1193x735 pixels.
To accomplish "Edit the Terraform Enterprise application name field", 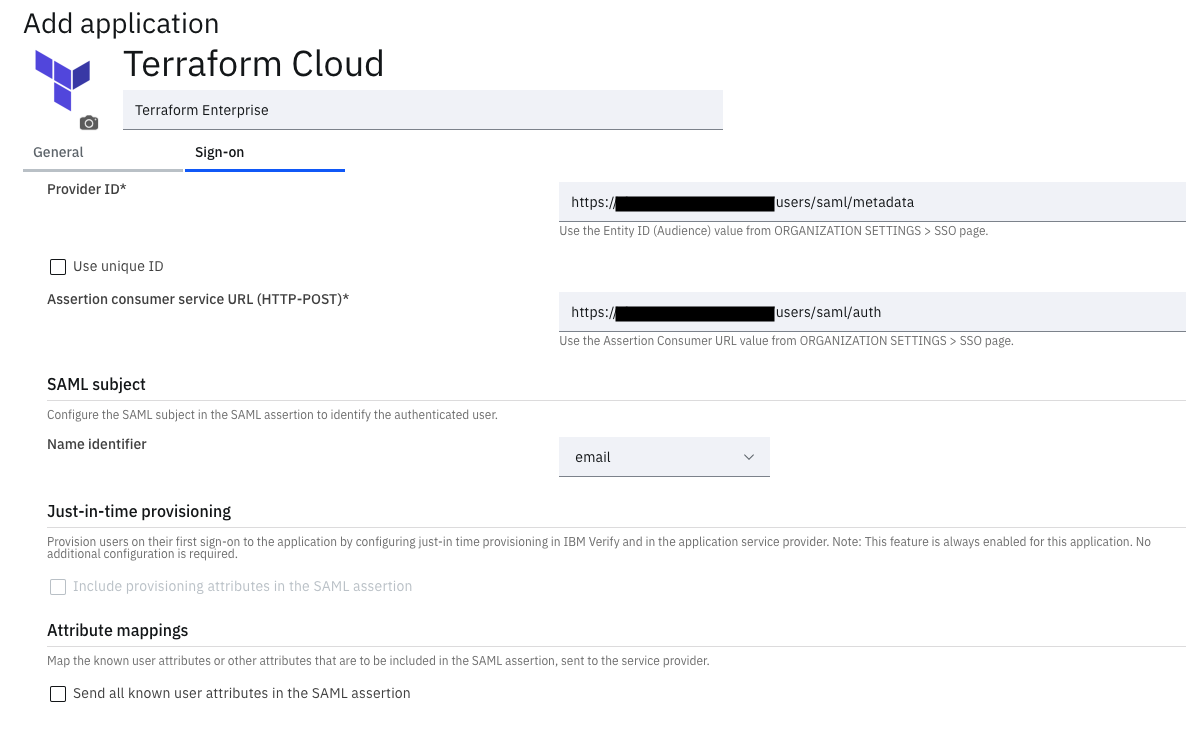I will pyautogui.click(x=423, y=110).
